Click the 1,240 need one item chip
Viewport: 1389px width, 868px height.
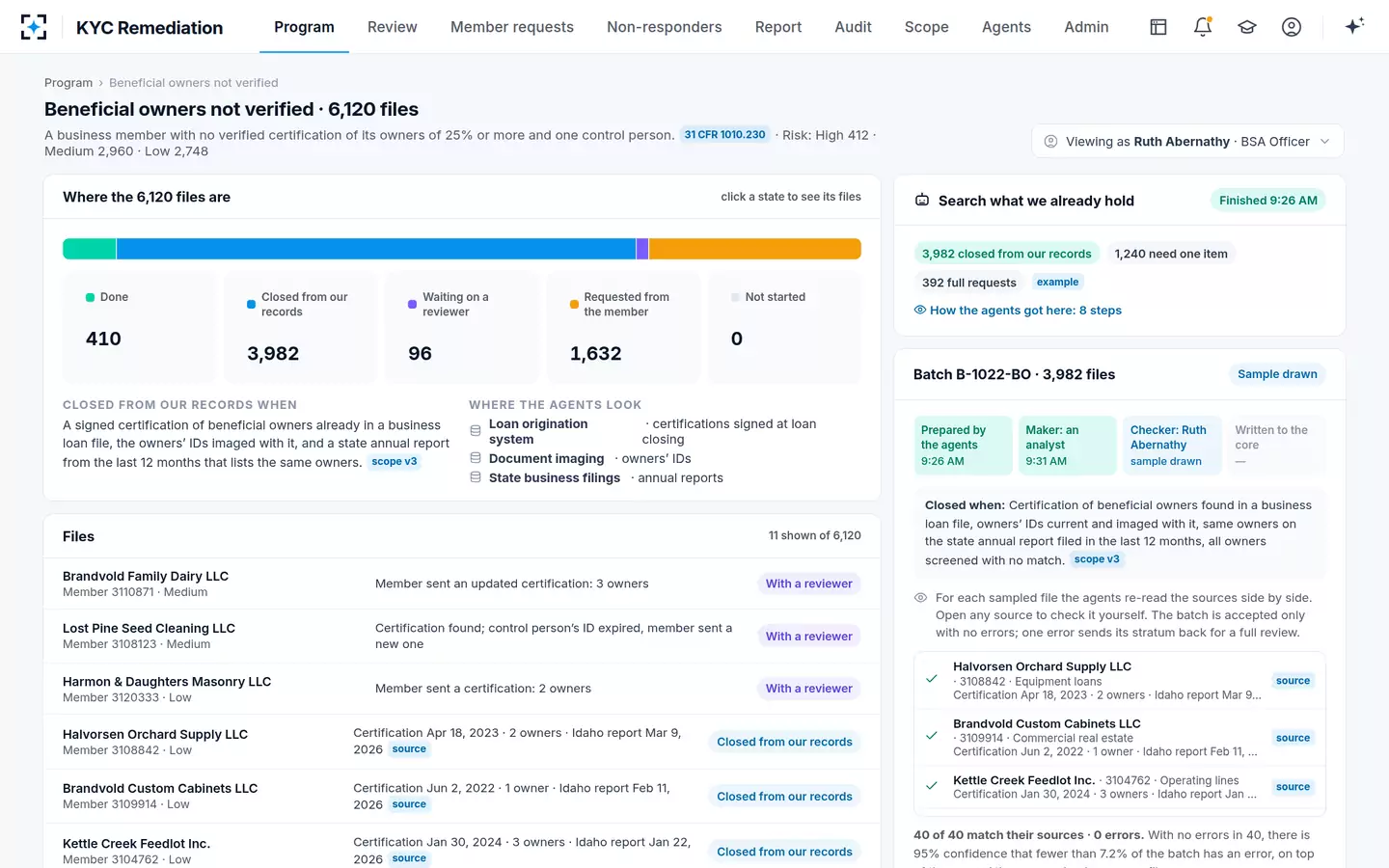pos(1171,254)
